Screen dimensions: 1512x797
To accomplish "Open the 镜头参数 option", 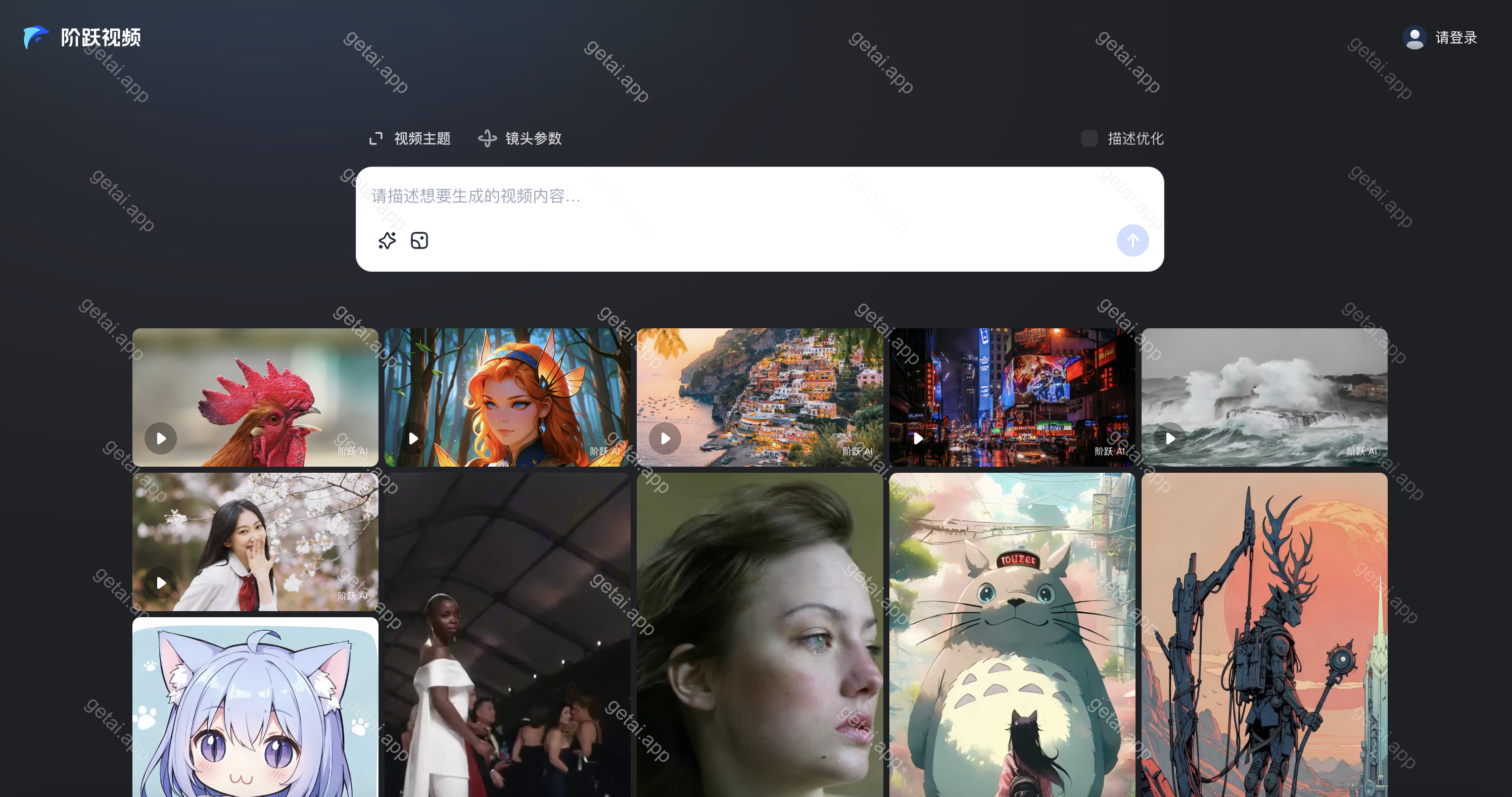I will 533,138.
